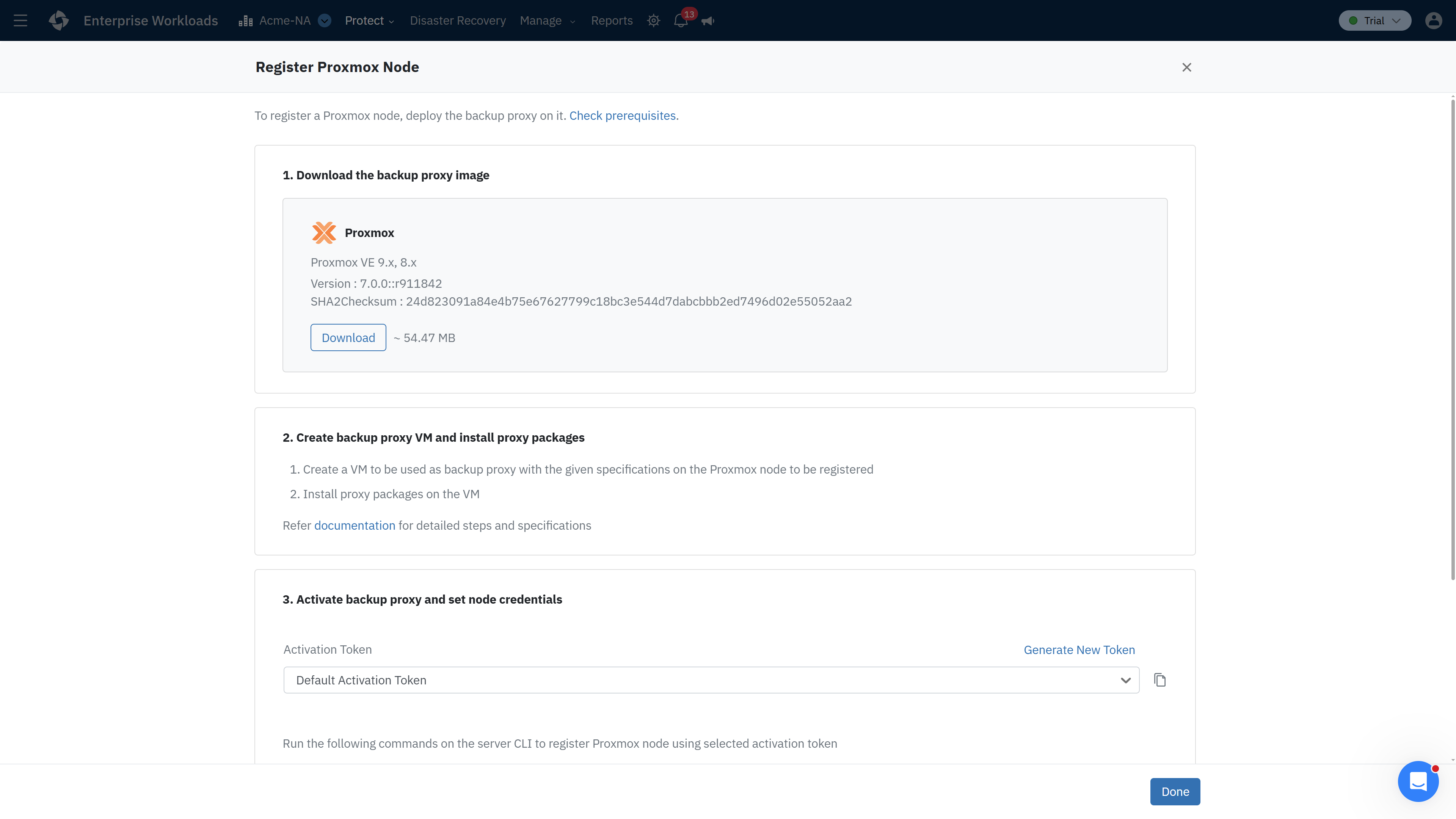
Task: Open the Check prerequisites link
Action: [x=622, y=115]
